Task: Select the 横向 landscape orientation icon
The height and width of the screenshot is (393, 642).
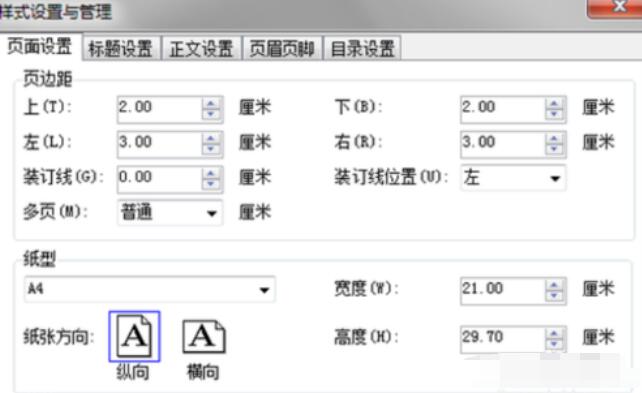Action: [x=203, y=337]
